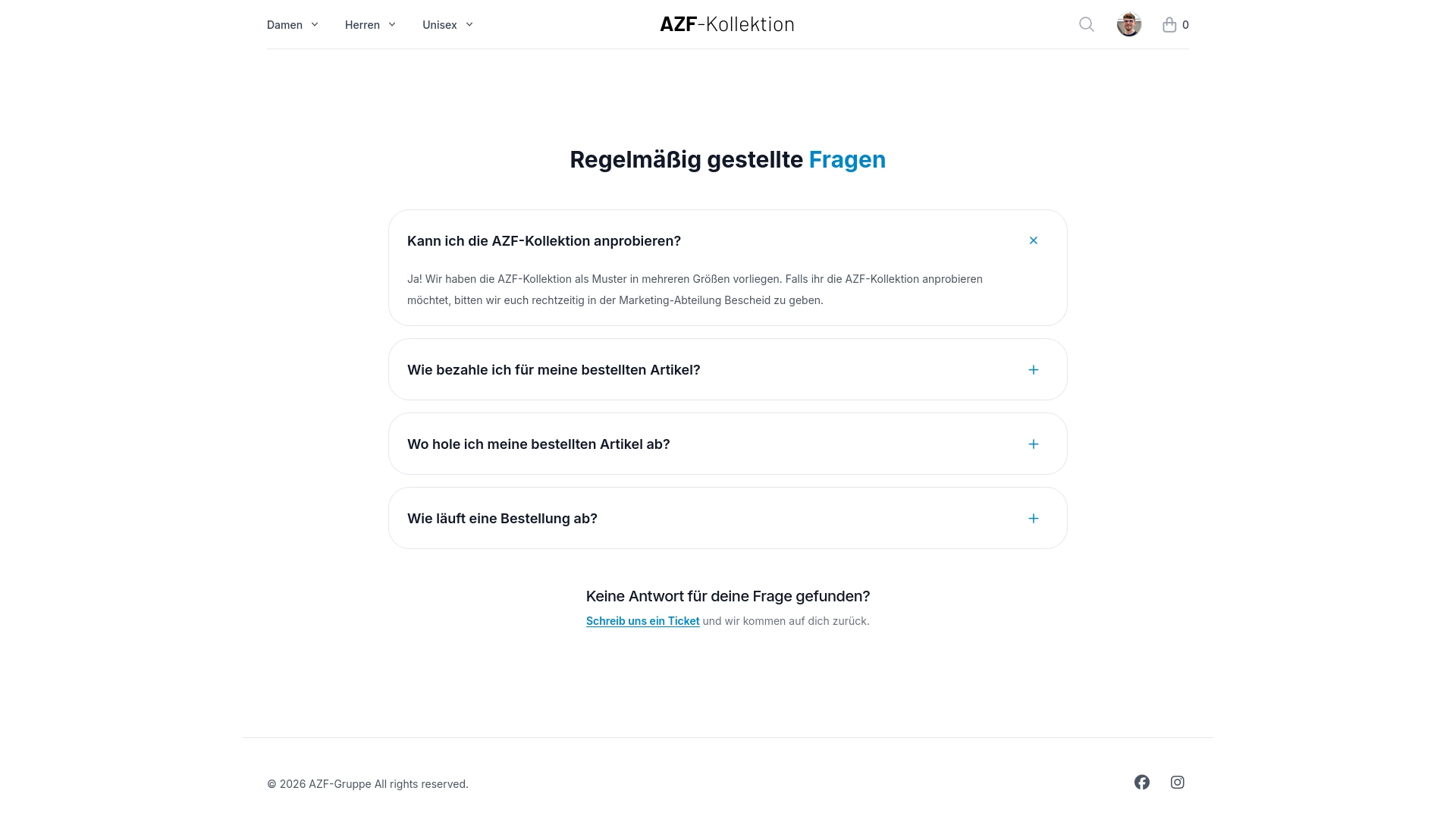Expand "Wo hole ich meine bestellten Artikel ab?"
Image resolution: width=1456 pixels, height=819 pixels.
pos(727,444)
